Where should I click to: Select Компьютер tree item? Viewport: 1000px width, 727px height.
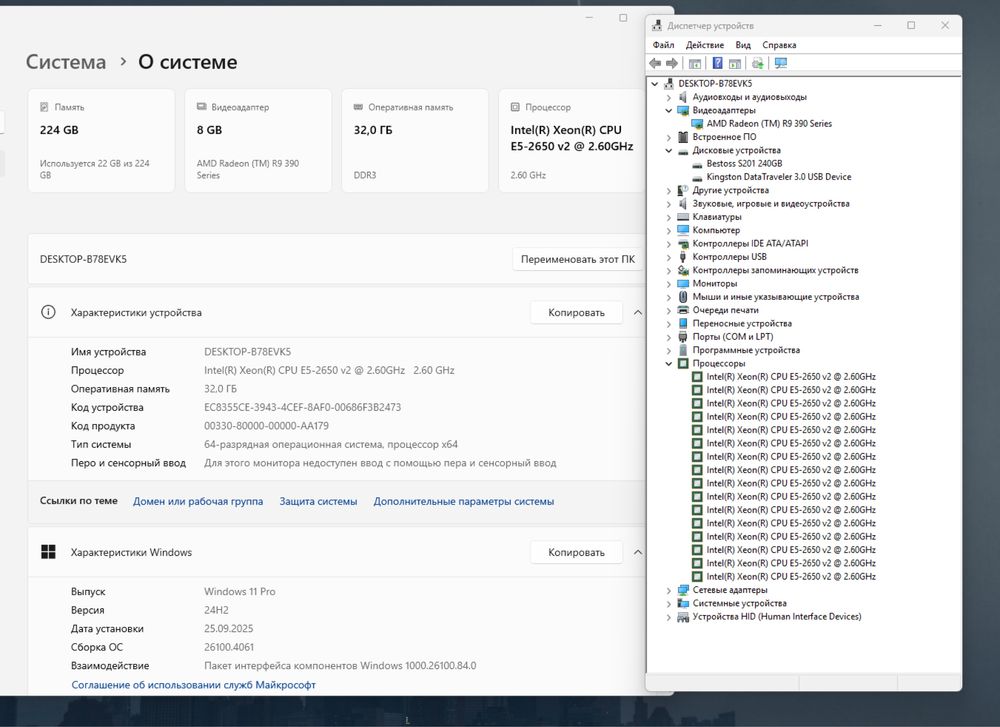point(716,230)
